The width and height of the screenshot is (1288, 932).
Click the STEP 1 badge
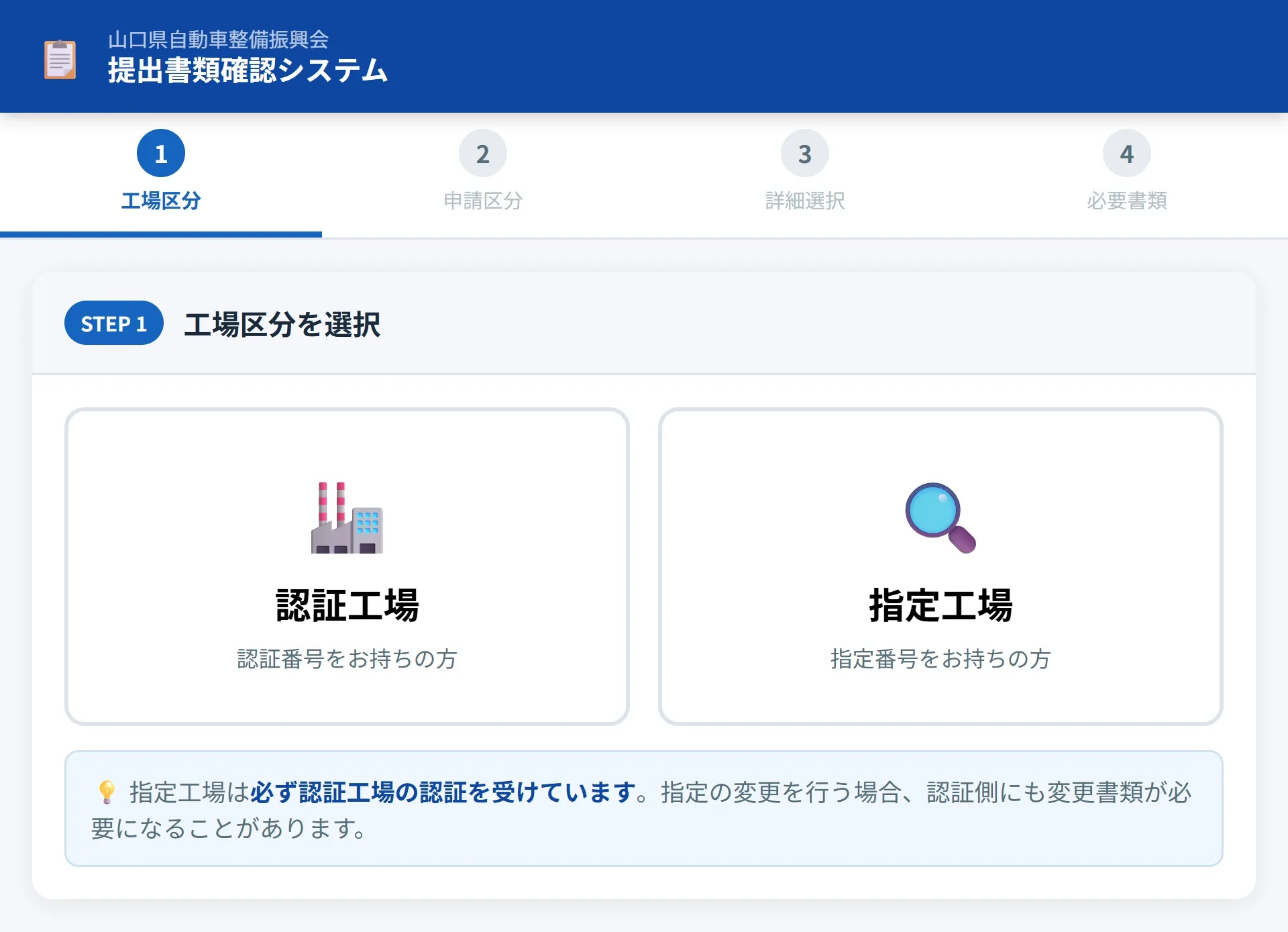pos(114,323)
